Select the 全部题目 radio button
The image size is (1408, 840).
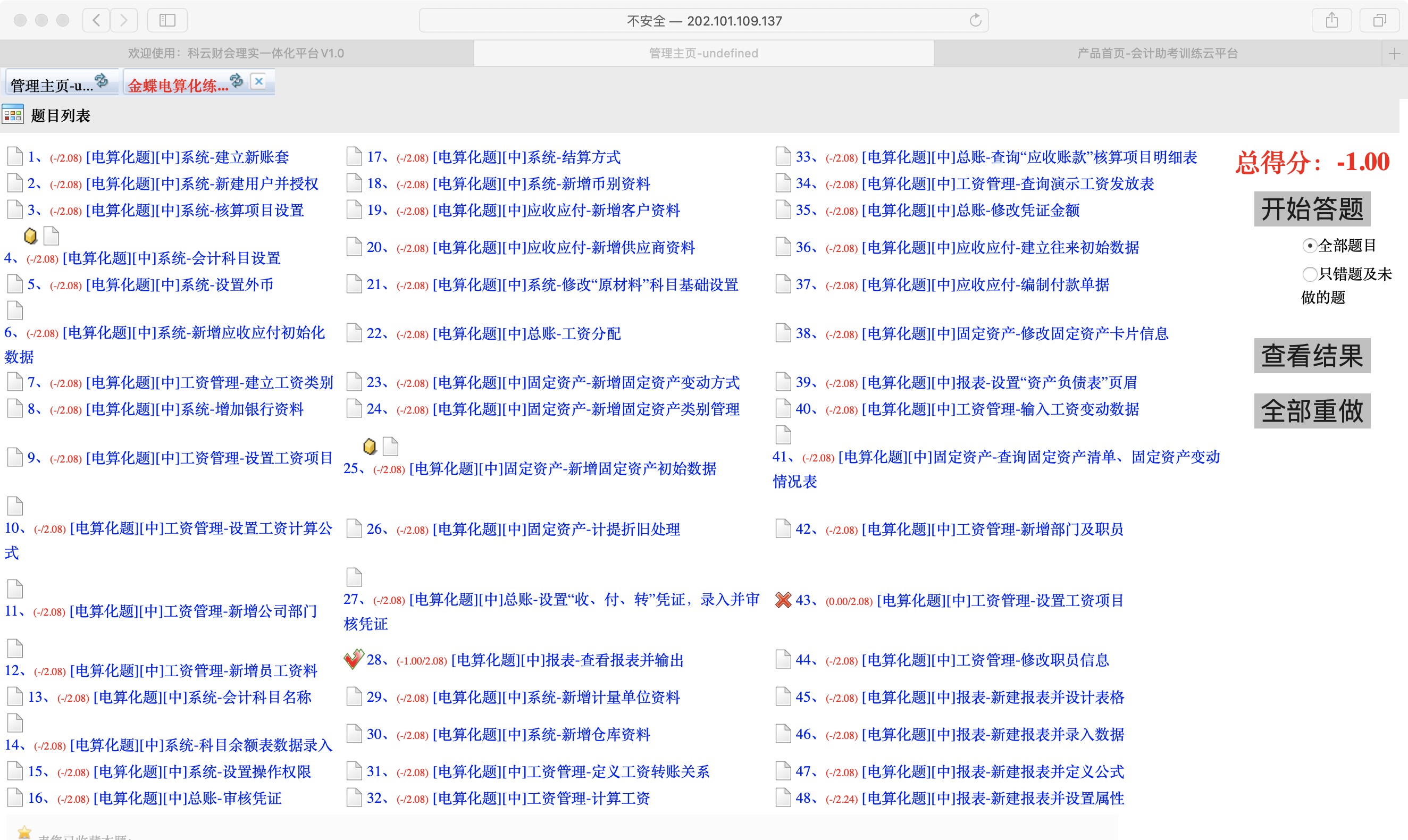coord(1309,246)
